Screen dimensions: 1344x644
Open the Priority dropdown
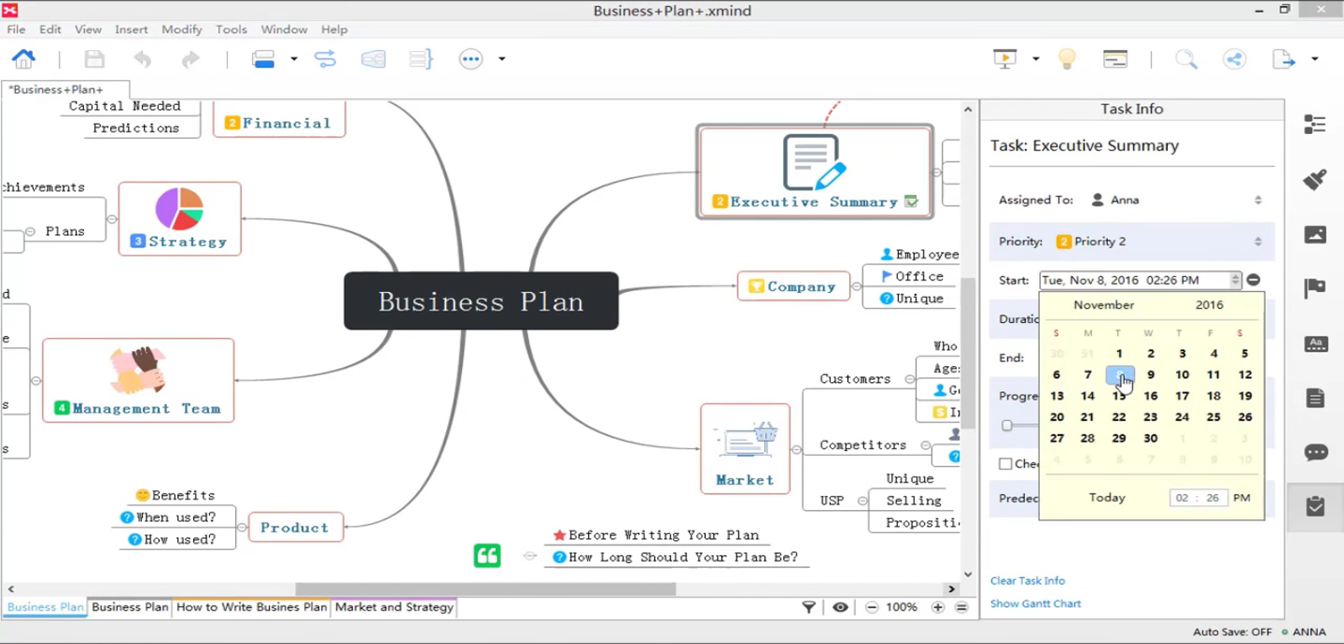pos(1257,242)
